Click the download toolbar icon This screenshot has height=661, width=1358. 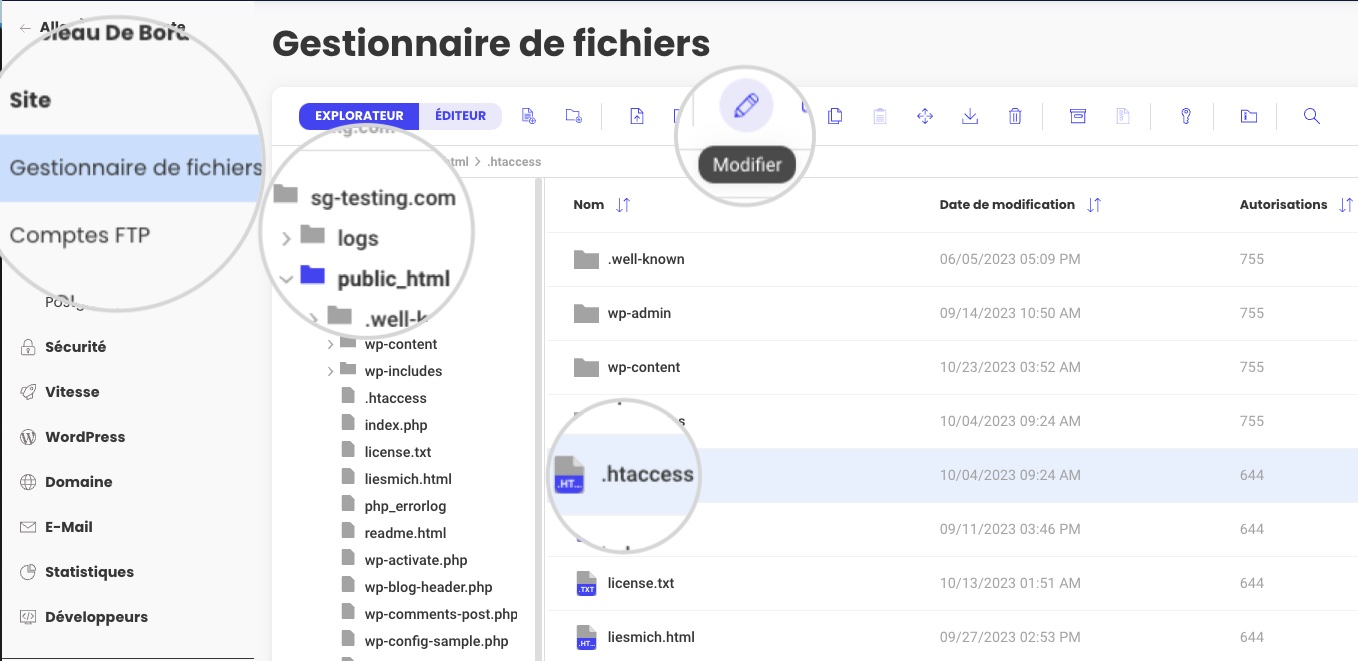click(x=970, y=116)
